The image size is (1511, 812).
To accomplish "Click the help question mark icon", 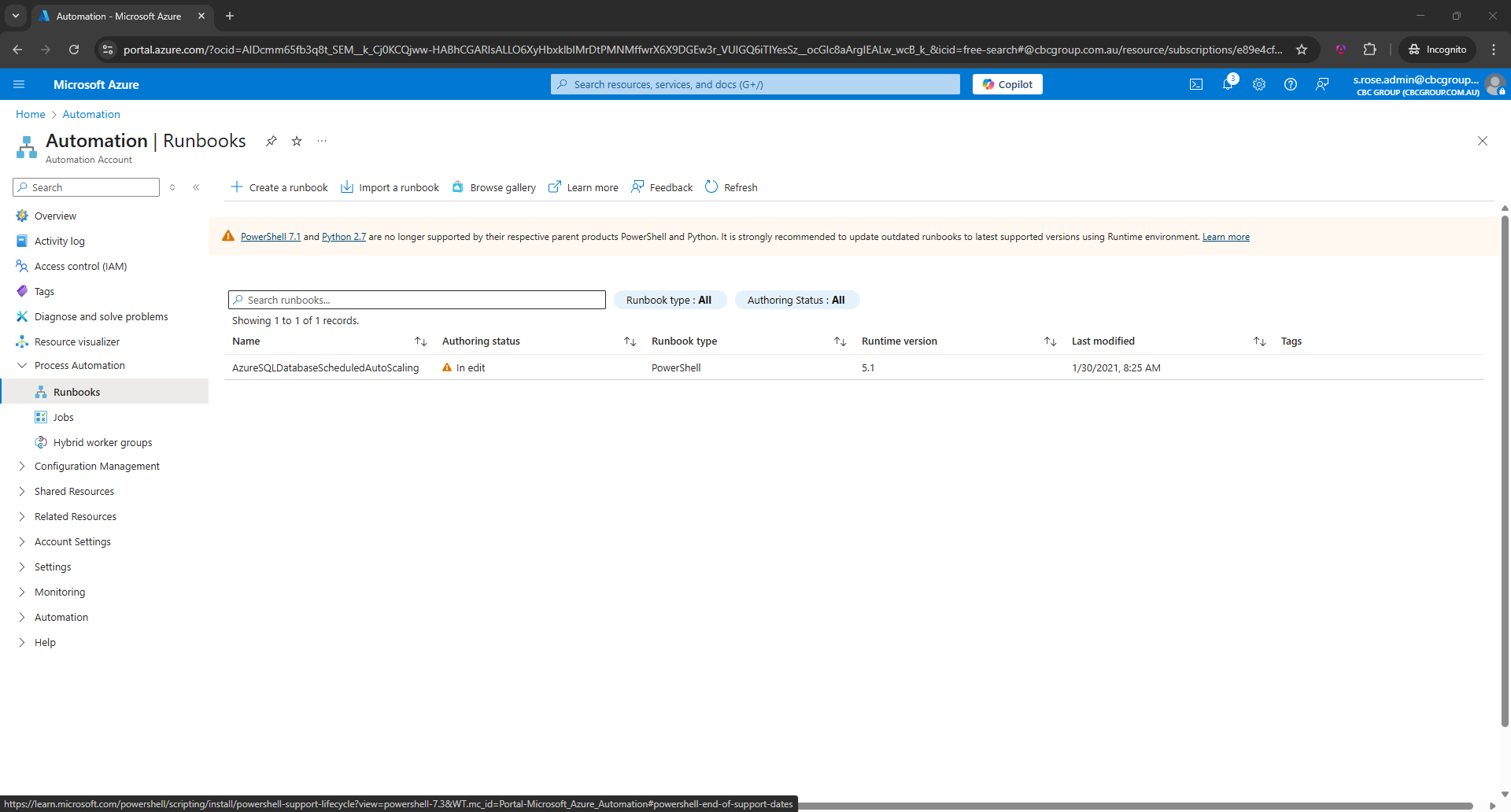I will pyautogui.click(x=1291, y=84).
